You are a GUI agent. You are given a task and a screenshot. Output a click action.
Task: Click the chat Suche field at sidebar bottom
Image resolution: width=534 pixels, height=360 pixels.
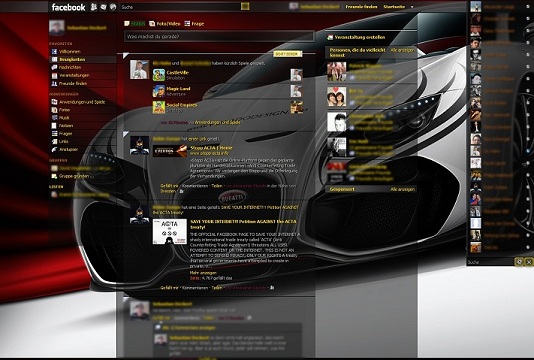490,262
